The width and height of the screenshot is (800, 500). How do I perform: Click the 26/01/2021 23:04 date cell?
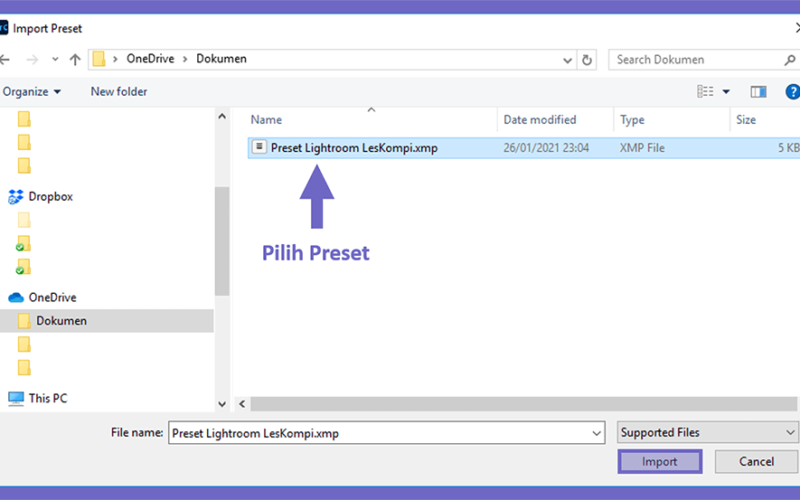click(546, 148)
